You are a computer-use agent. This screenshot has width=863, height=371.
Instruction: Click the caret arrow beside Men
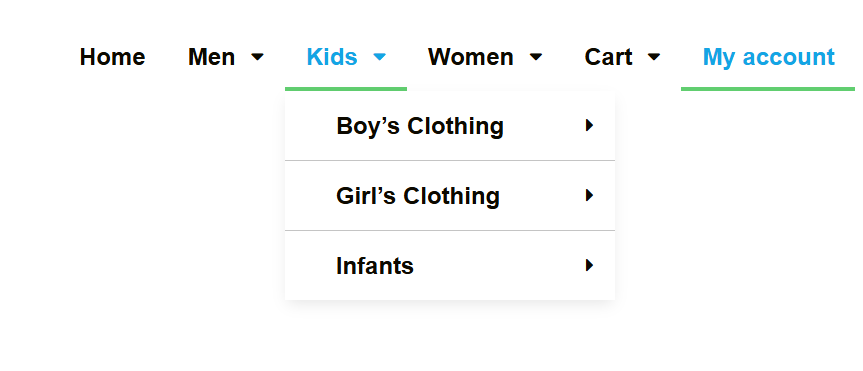pos(258,57)
